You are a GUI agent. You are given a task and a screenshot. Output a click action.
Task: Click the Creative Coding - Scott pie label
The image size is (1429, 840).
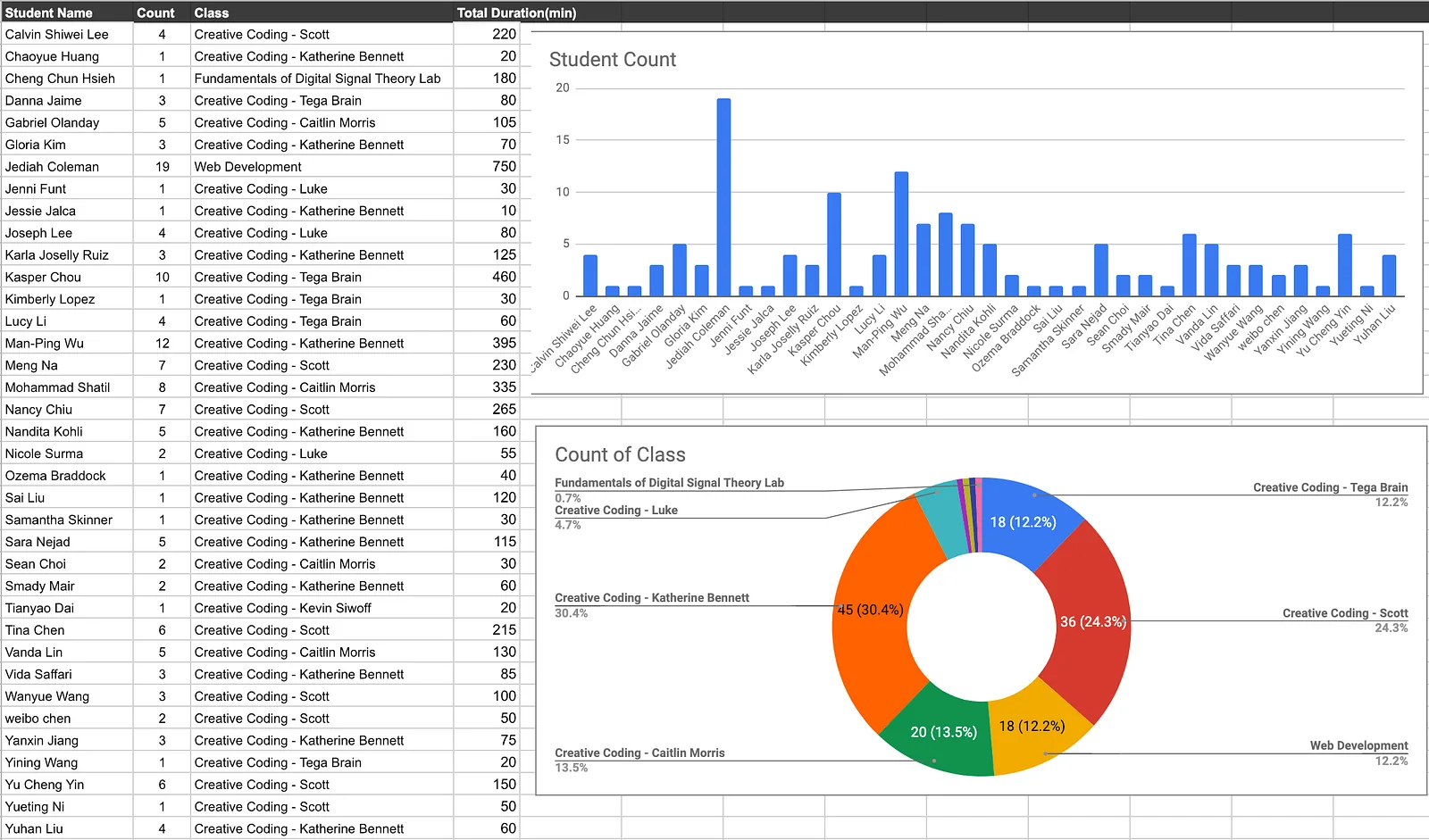tap(1345, 613)
